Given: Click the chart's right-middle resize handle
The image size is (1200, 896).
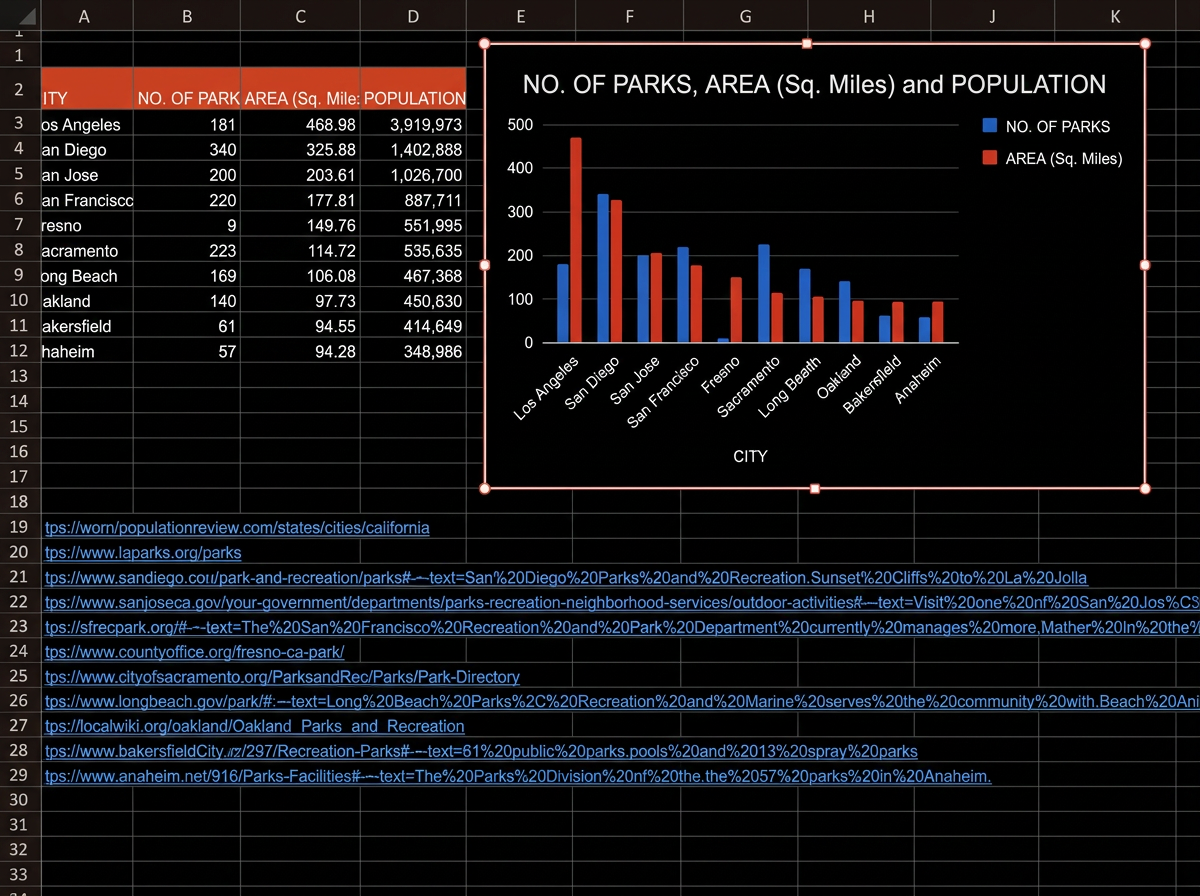Looking at the screenshot, I should tap(1145, 265).
